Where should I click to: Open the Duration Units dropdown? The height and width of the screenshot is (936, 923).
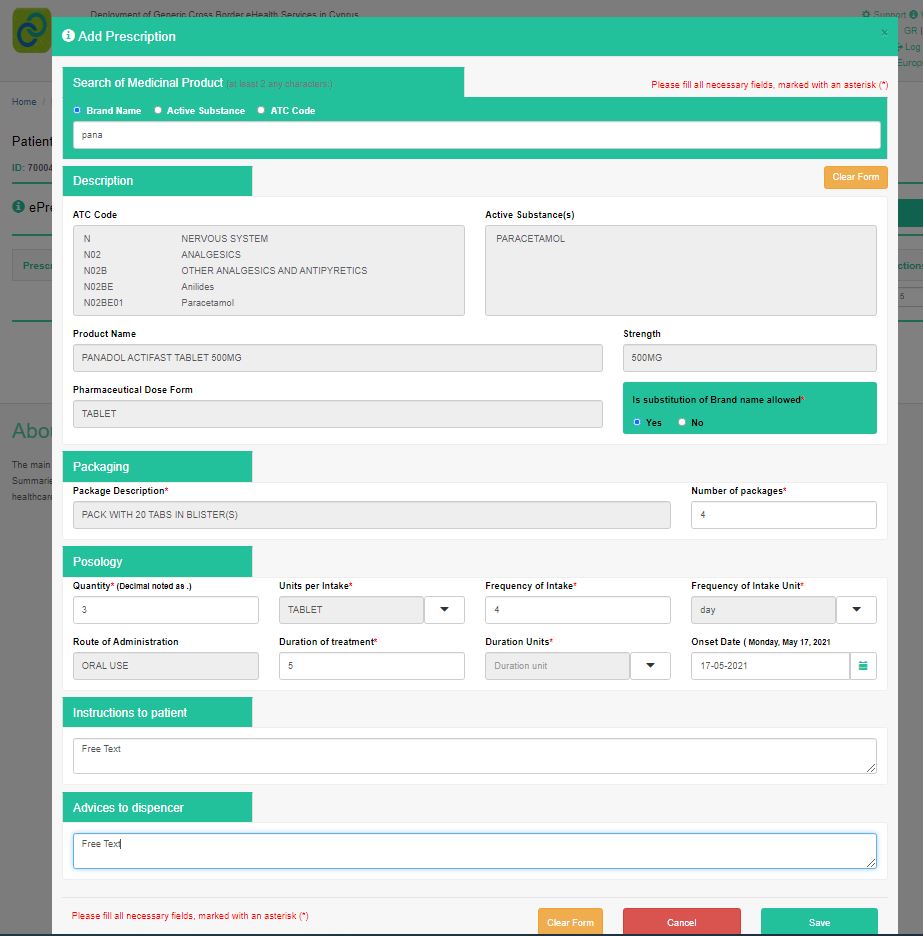650,666
